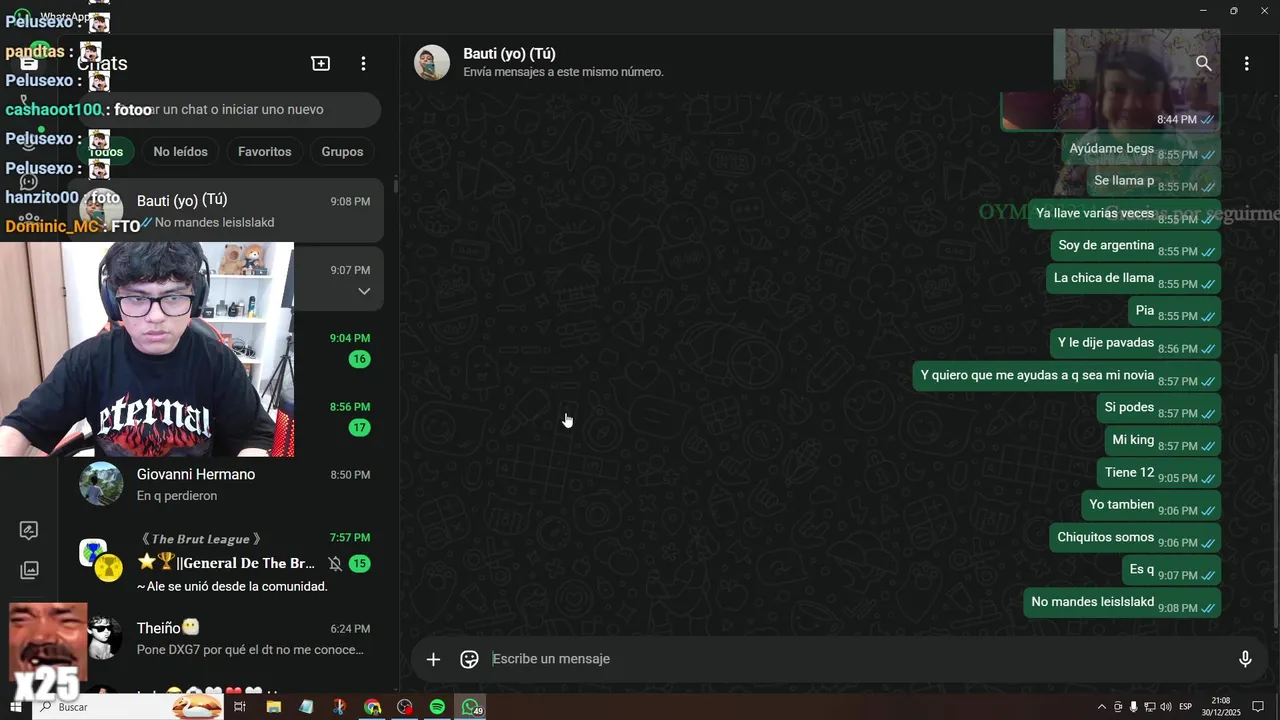Select message "Si podes"
The width and height of the screenshot is (1280, 720).
tap(1158, 408)
